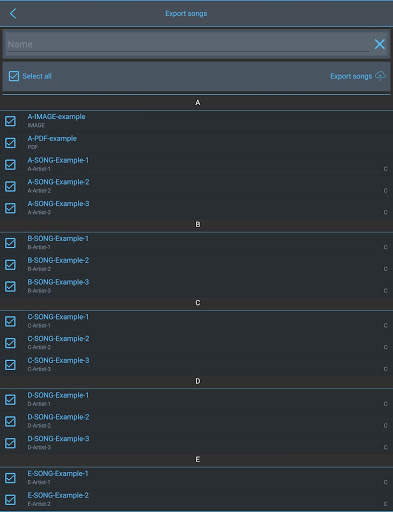Viewport: 393px width, 512px height.
Task: Uncheck the B-SONG-Example-1 checkbox
Action: point(10,243)
